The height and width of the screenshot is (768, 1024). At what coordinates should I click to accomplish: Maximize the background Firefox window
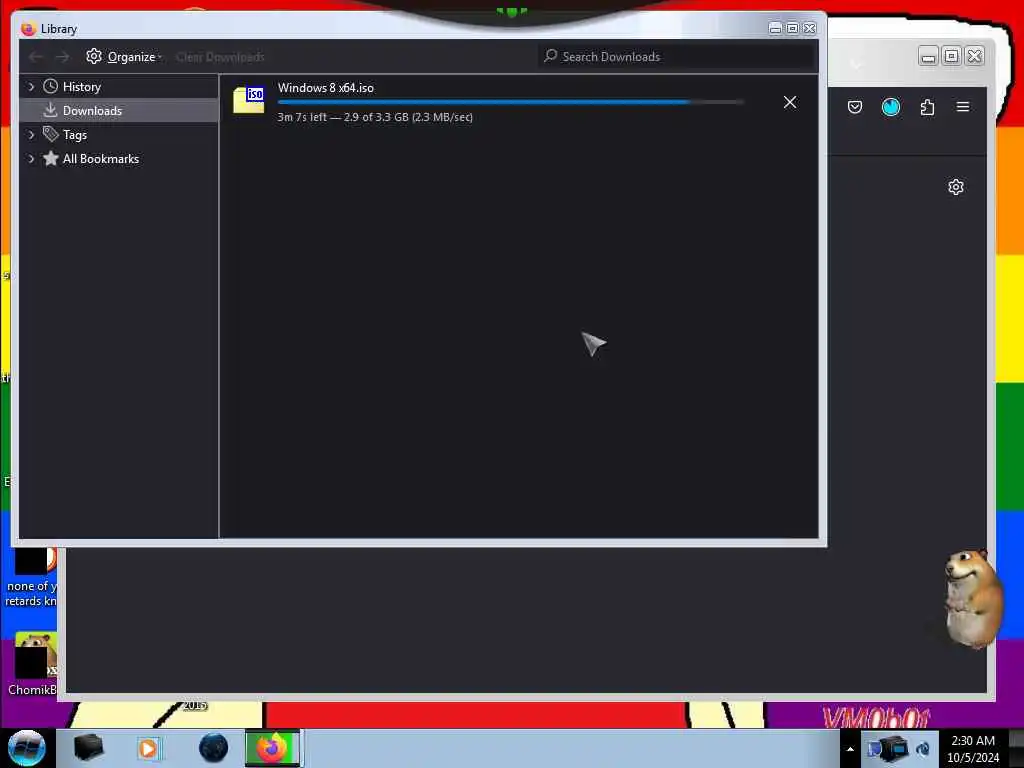point(952,56)
